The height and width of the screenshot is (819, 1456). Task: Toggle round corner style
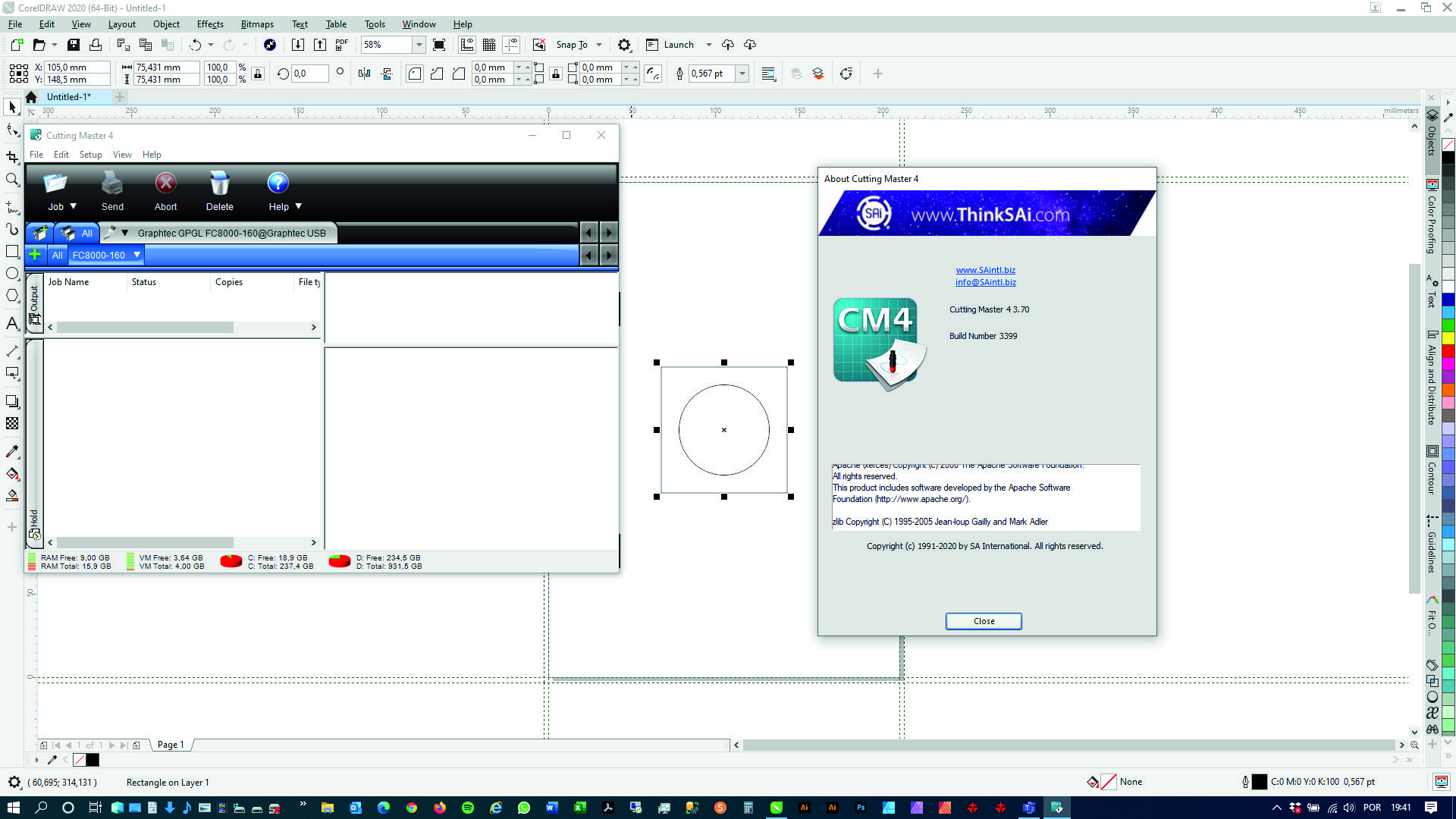tap(415, 74)
